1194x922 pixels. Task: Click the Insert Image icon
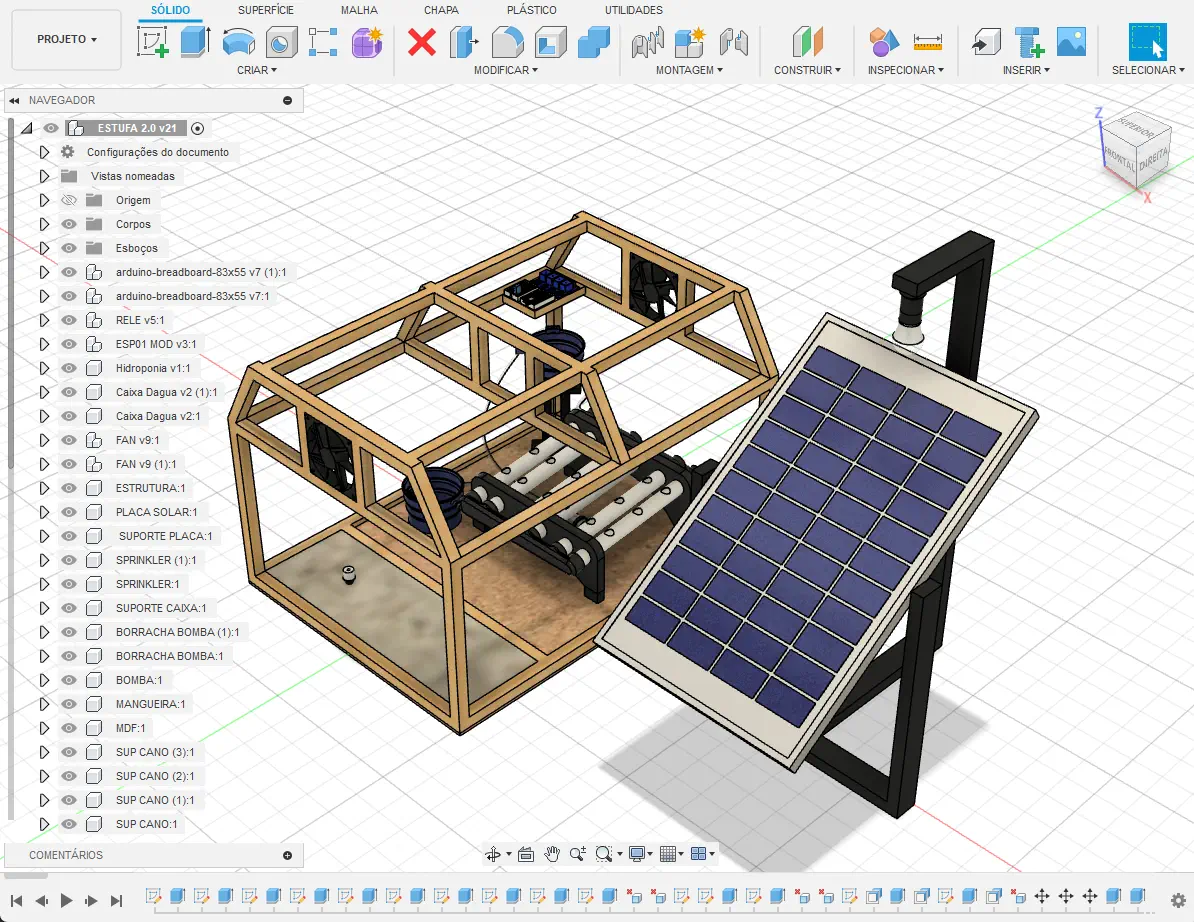(x=1071, y=42)
